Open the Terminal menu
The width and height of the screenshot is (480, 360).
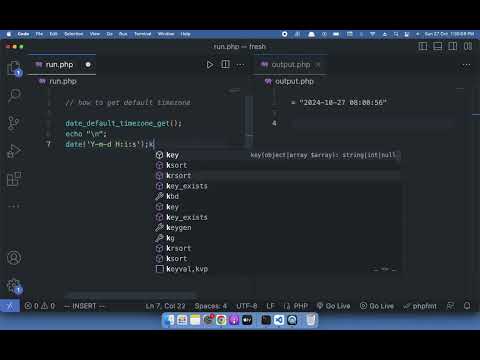[142, 34]
